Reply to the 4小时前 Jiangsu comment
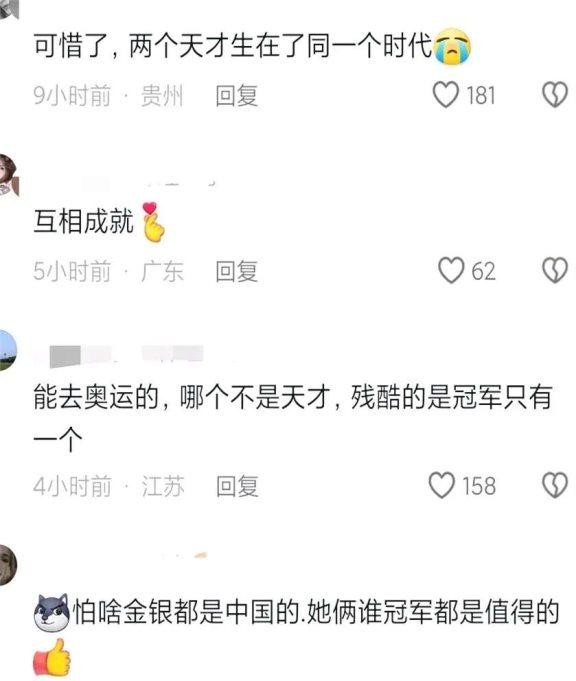 click(x=237, y=486)
